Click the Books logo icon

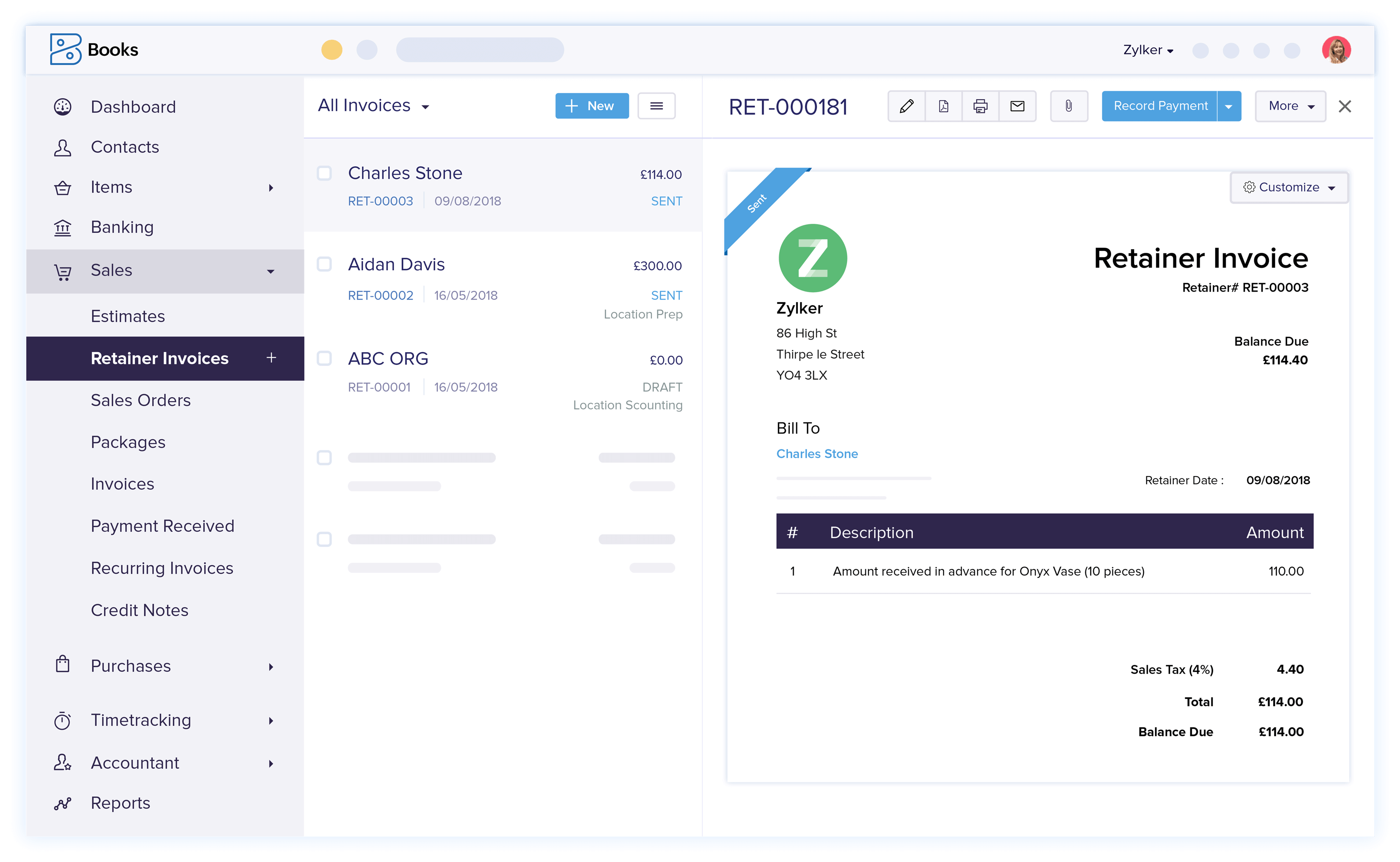66,50
